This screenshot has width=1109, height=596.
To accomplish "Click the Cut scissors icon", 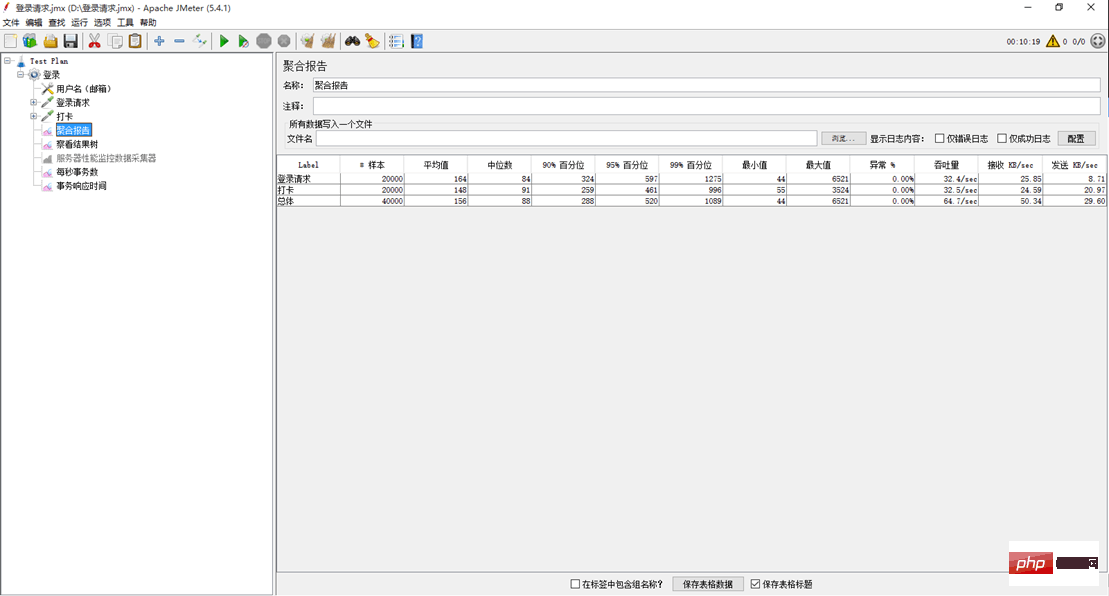I will (93, 40).
